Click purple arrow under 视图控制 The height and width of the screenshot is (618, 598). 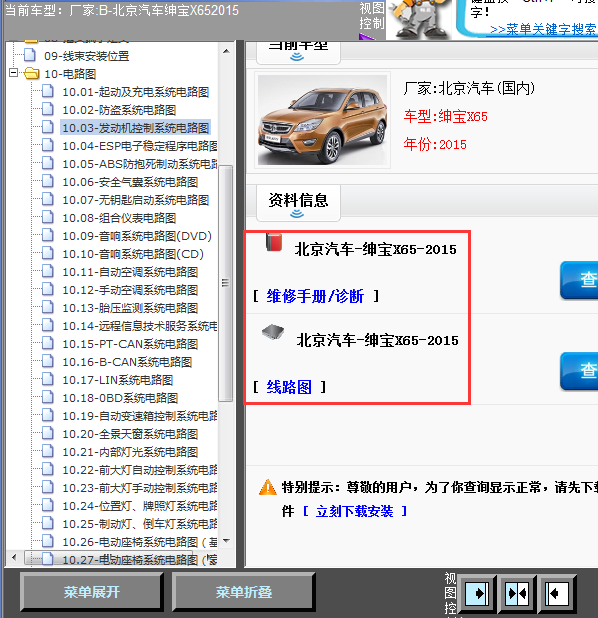[x=367, y=37]
